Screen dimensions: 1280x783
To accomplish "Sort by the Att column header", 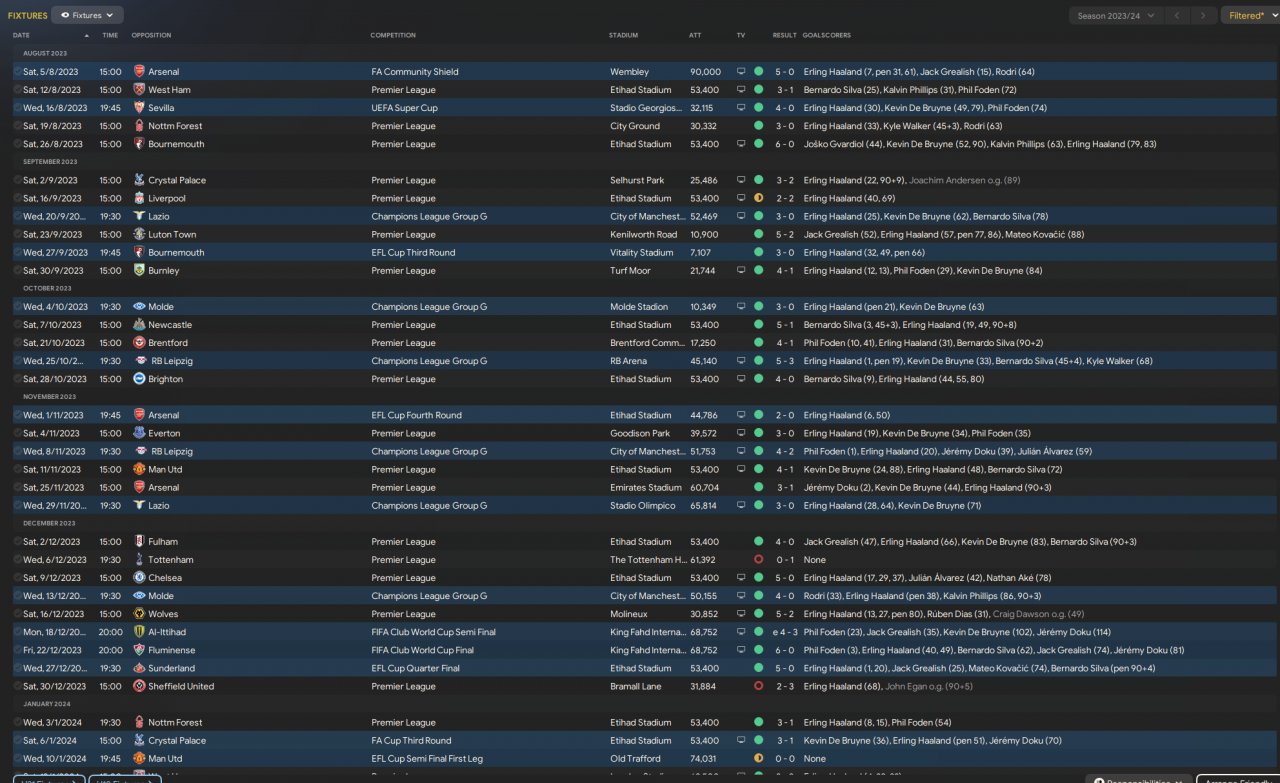I will [x=695, y=35].
